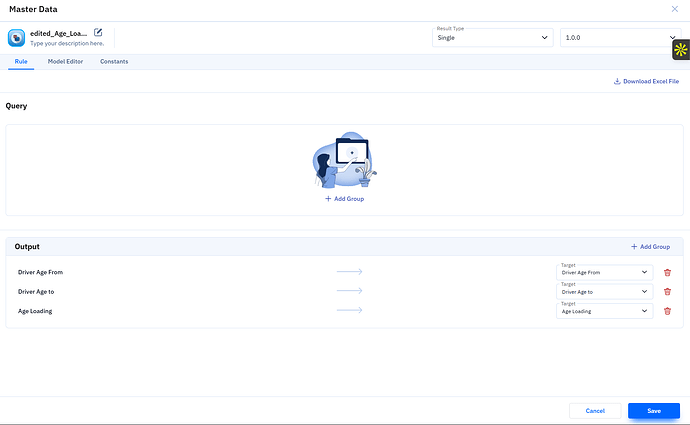Switch to the Constants tab
690x425 pixels.
click(114, 62)
